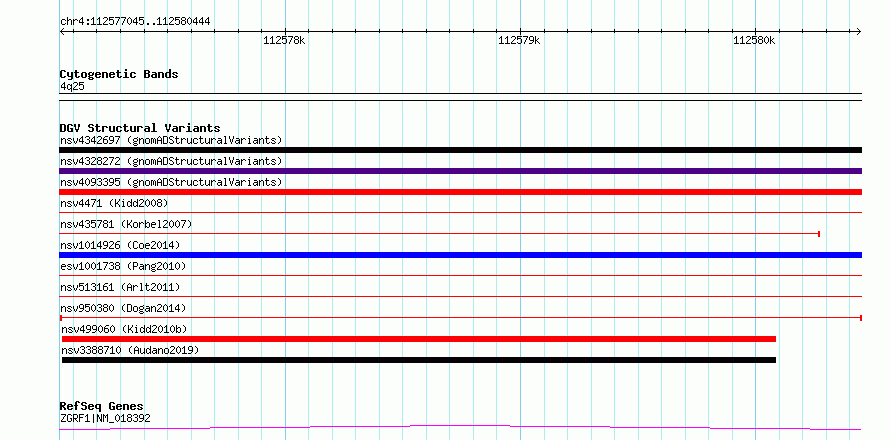Click the nsv435781 (Korbel2007) label
The width and height of the screenshot is (890, 440).
click(126, 224)
